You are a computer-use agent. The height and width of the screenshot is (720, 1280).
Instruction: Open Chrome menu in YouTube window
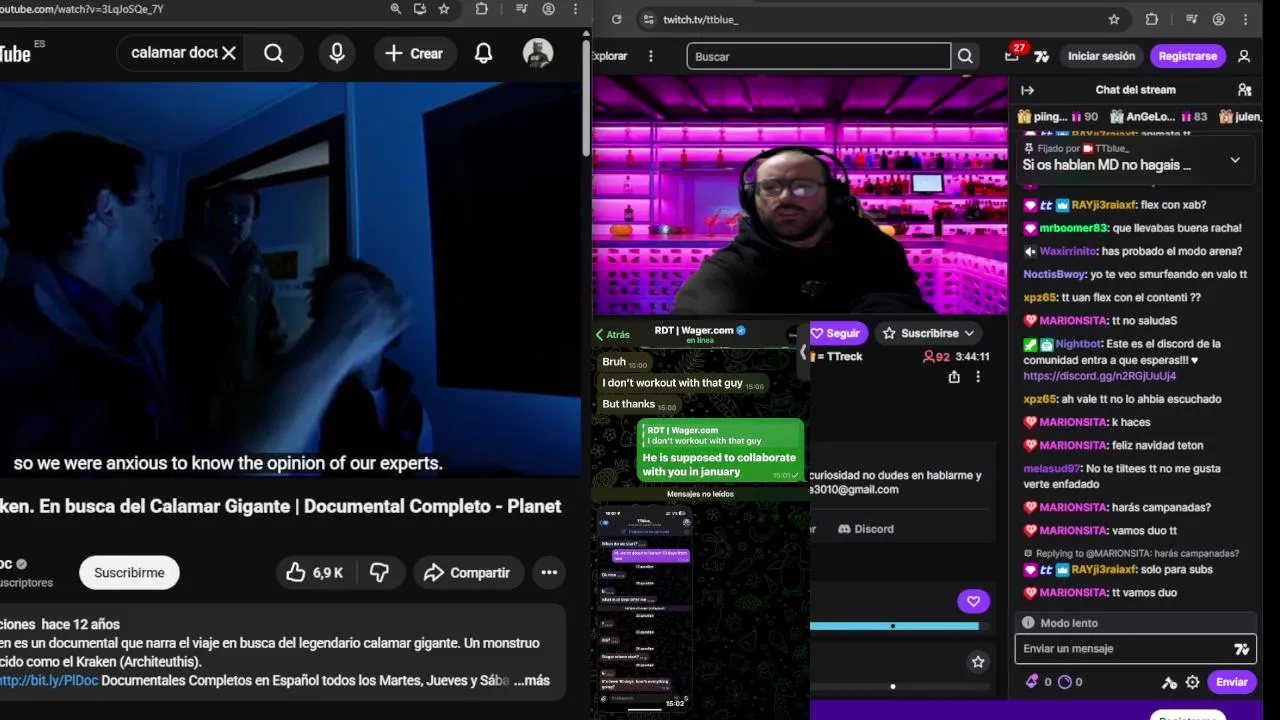[576, 9]
